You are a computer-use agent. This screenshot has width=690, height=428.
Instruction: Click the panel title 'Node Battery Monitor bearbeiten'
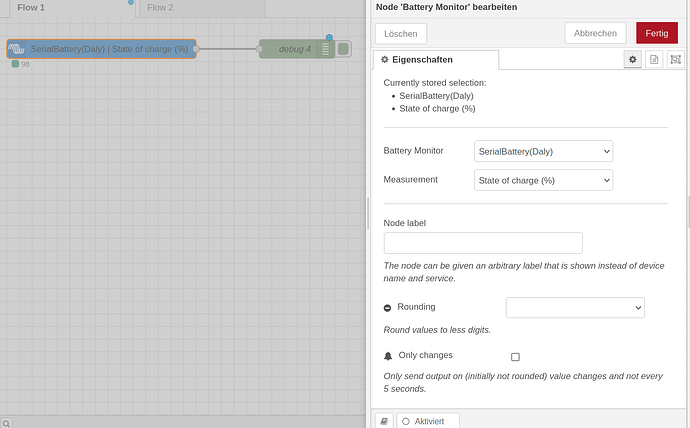447,7
